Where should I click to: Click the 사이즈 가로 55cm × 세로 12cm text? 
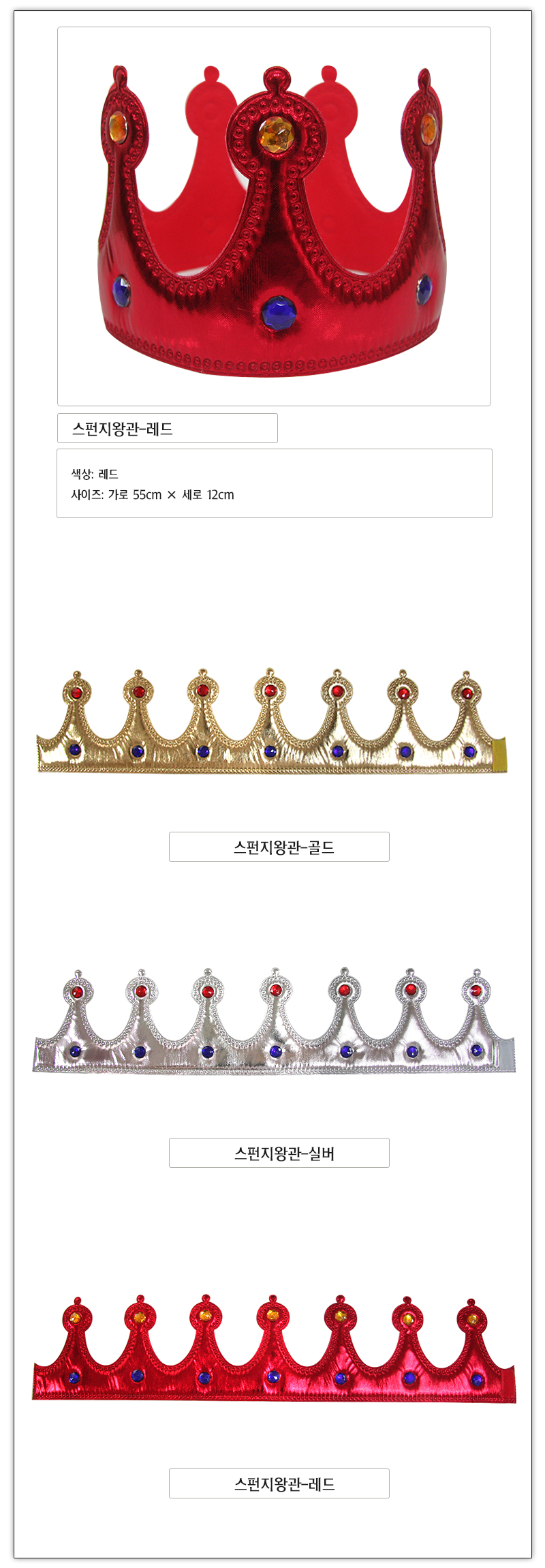coord(153,495)
